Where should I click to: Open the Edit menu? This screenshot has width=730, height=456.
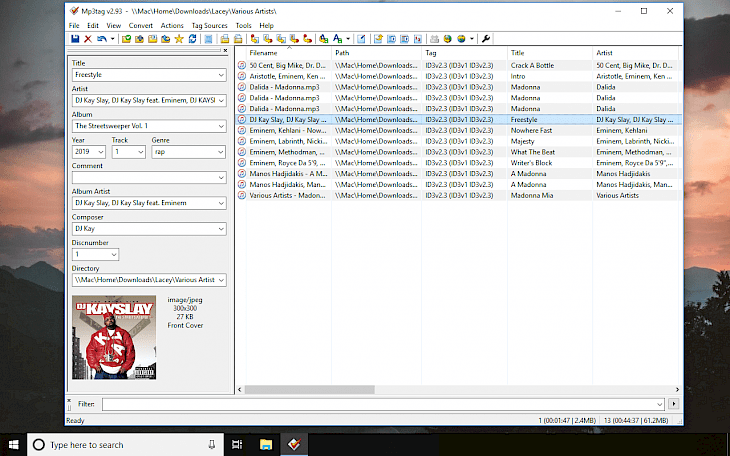(93, 26)
